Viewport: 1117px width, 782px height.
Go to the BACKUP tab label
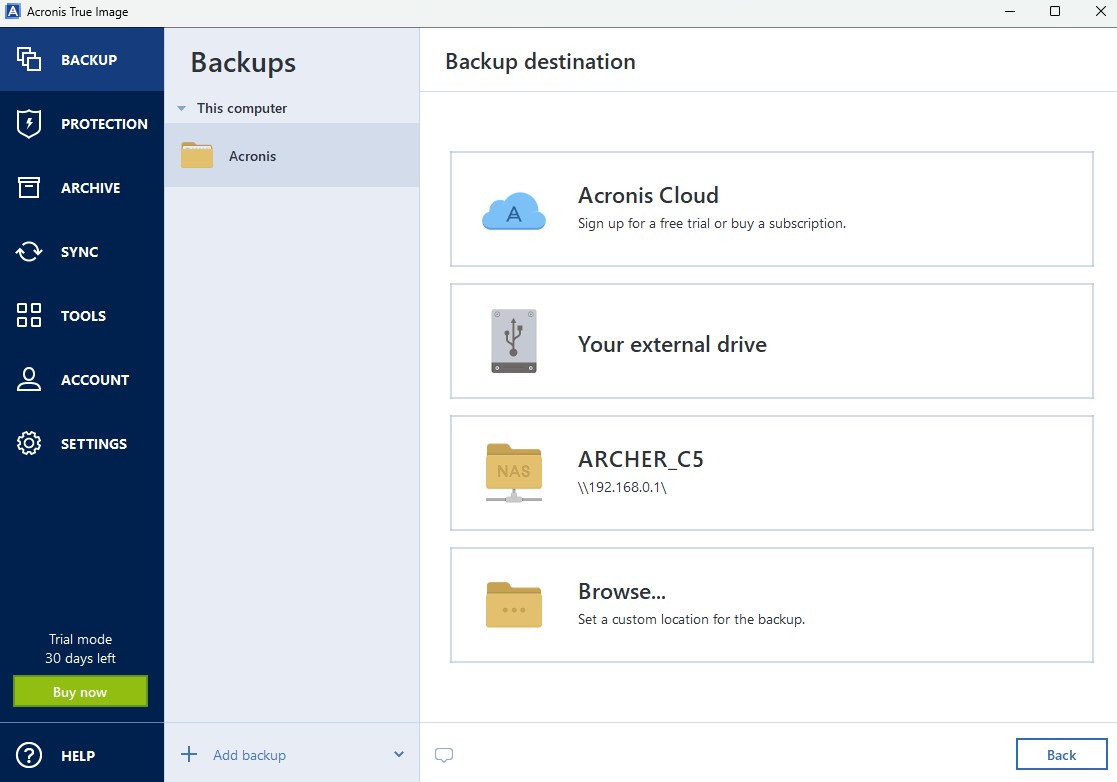point(89,60)
